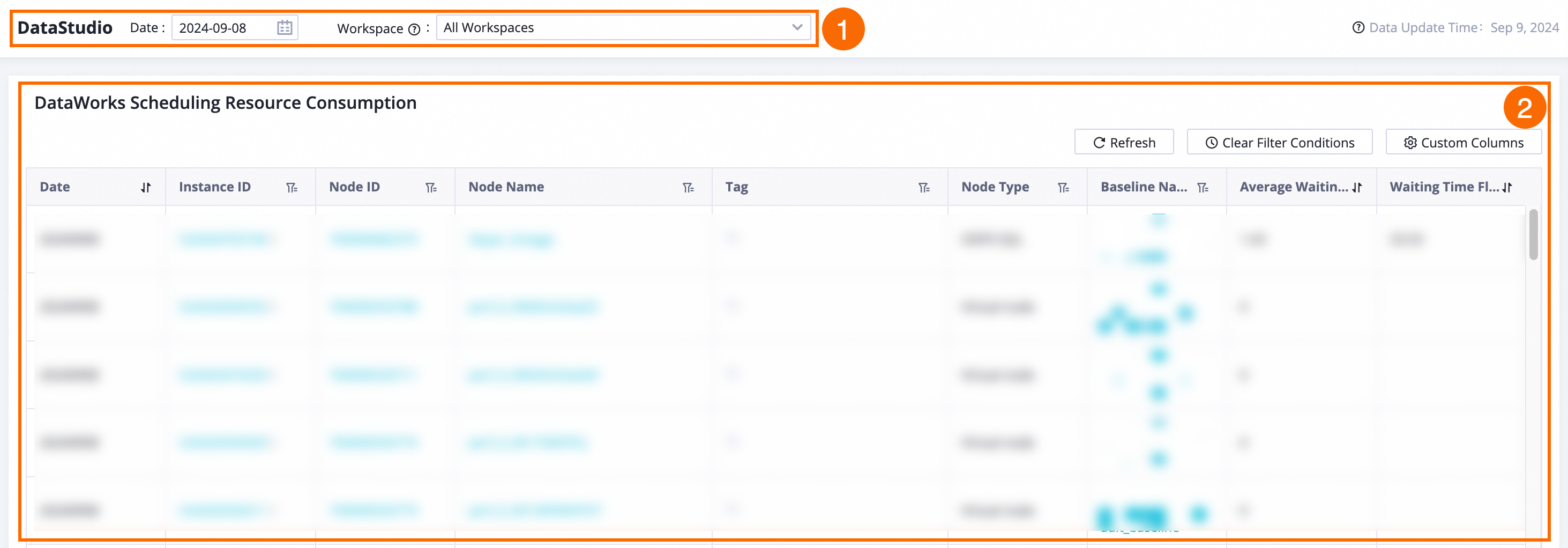The width and height of the screenshot is (1568, 548).
Task: Click the Workspace help question-mark icon
Action: pos(414,29)
